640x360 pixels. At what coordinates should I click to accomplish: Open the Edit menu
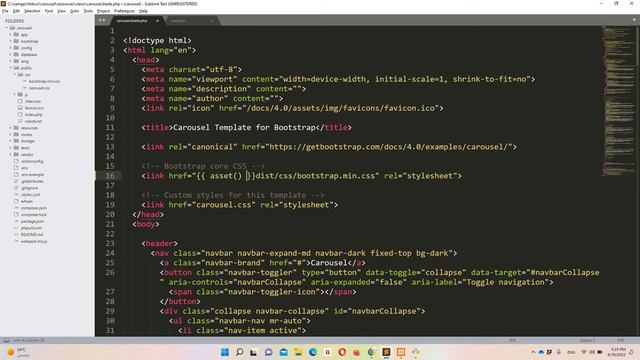pyautogui.click(x=16, y=11)
